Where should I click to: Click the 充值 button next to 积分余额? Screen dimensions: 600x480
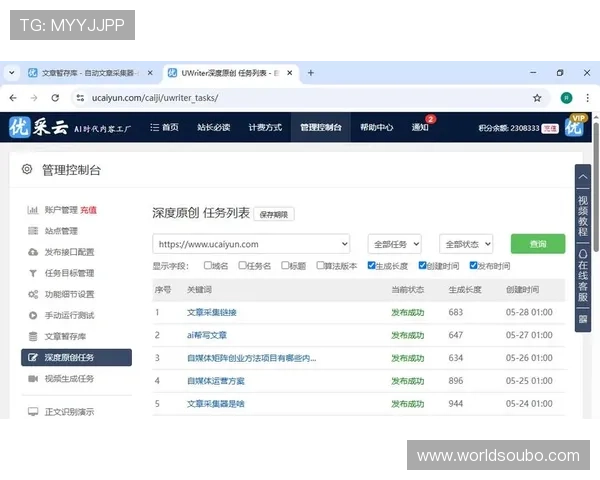point(550,128)
